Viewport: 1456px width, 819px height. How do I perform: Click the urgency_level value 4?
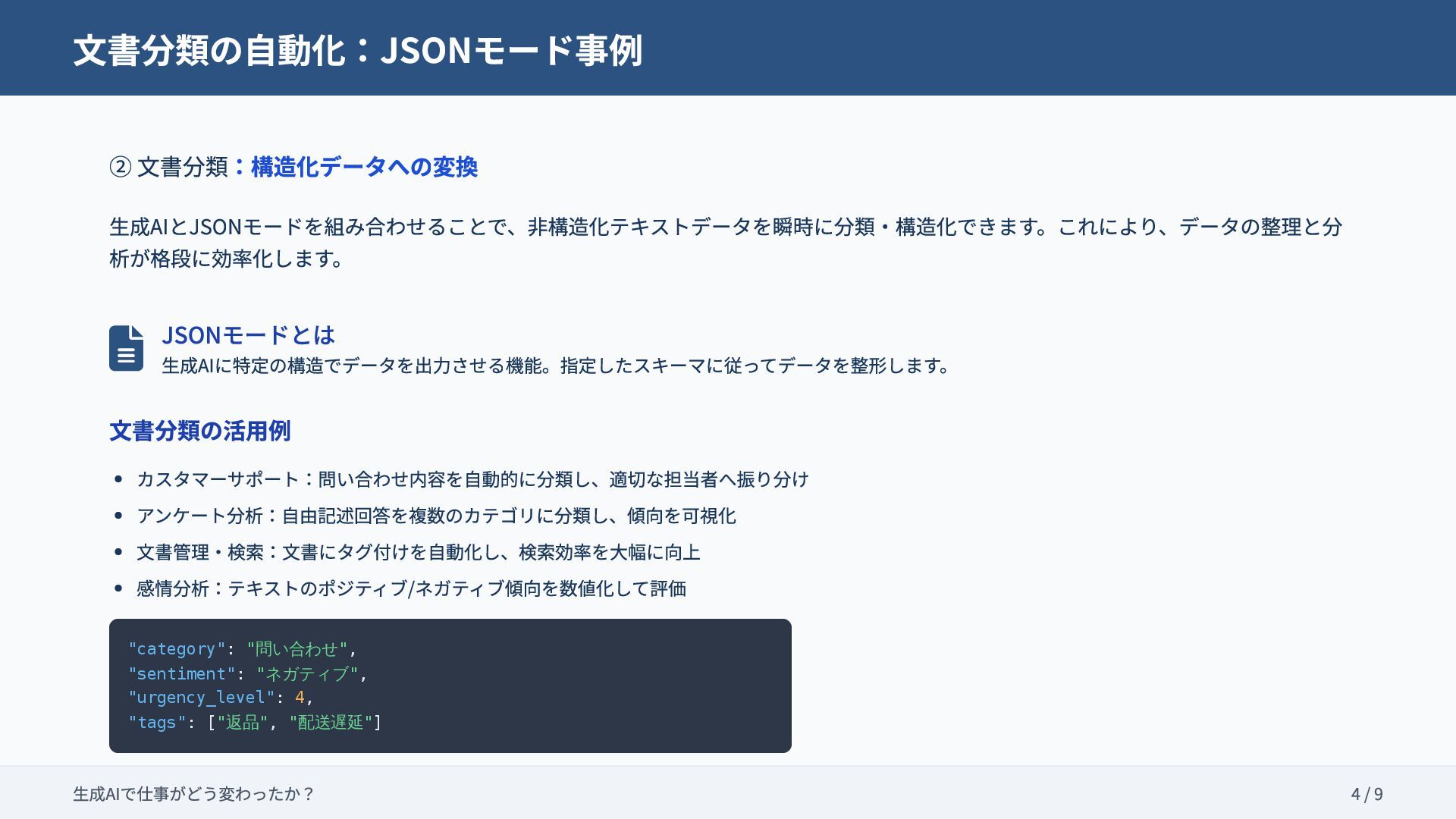300,698
